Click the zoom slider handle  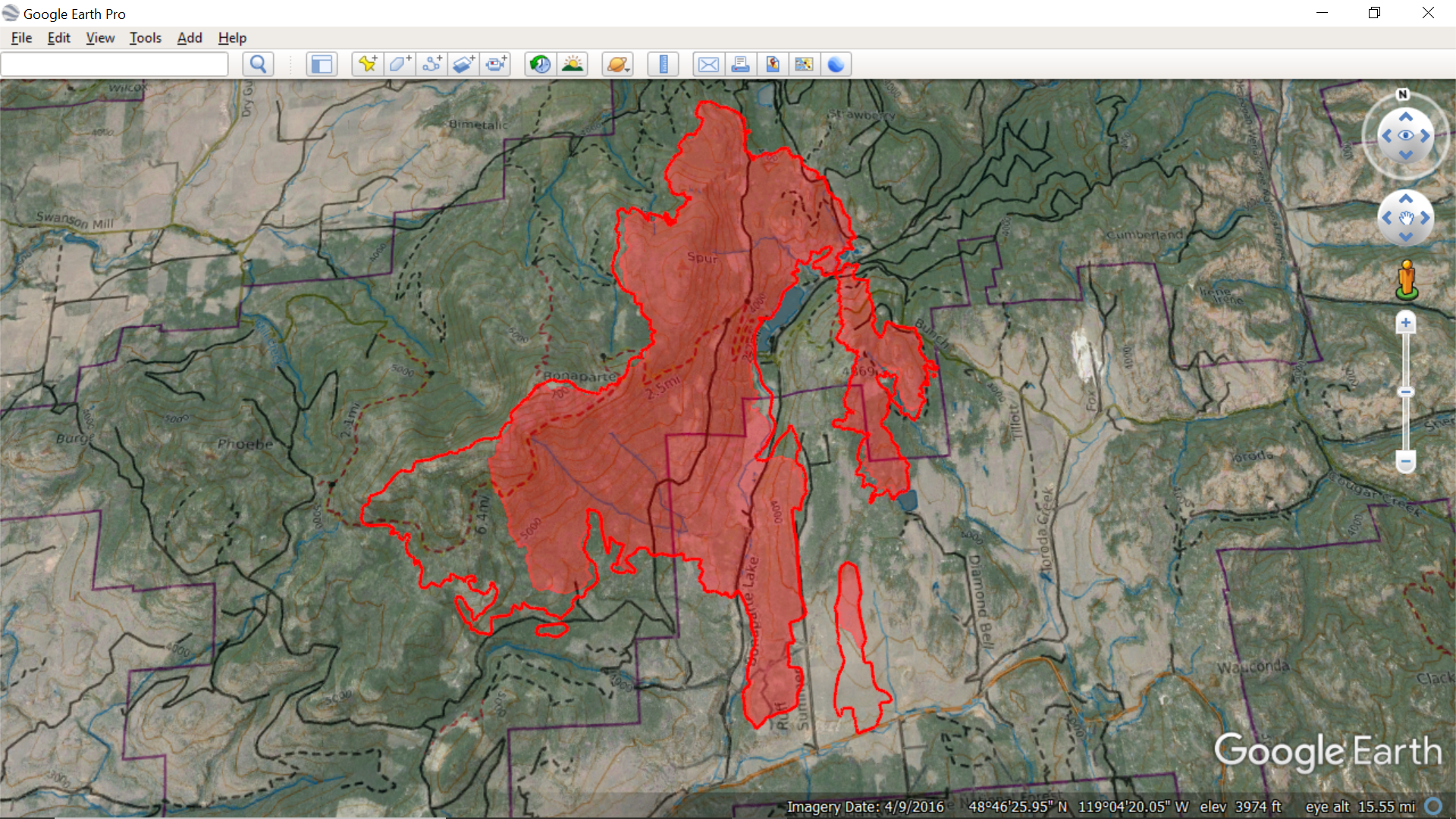click(x=1405, y=392)
